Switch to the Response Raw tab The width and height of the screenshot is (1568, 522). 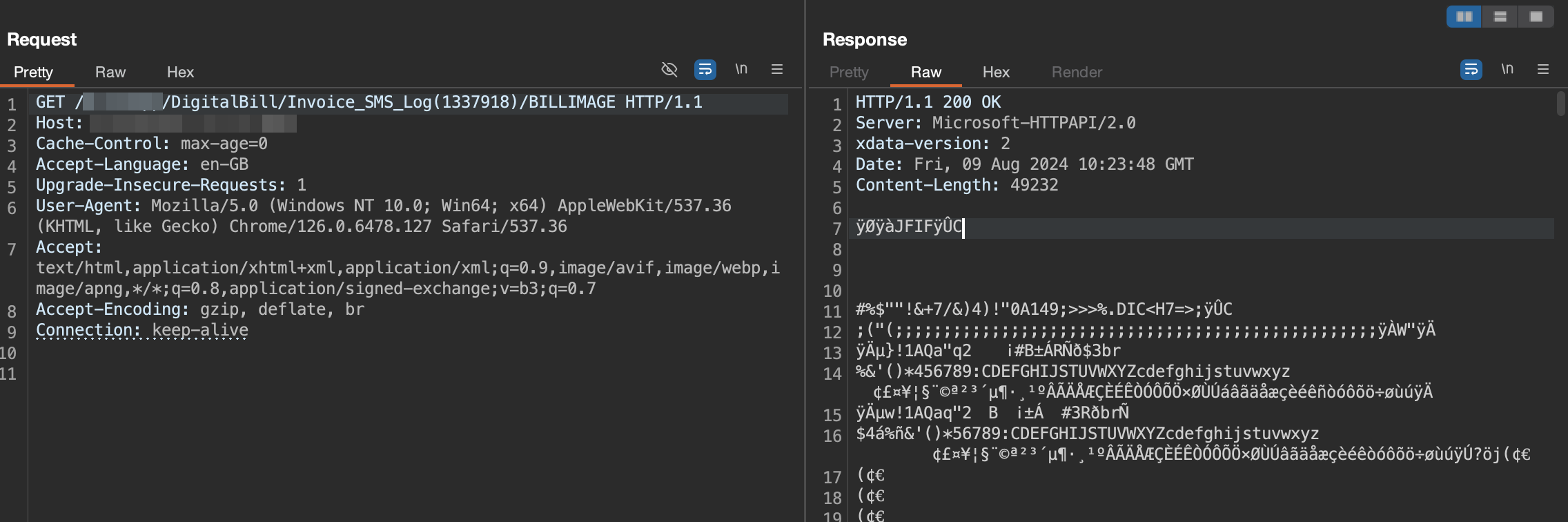(x=926, y=72)
